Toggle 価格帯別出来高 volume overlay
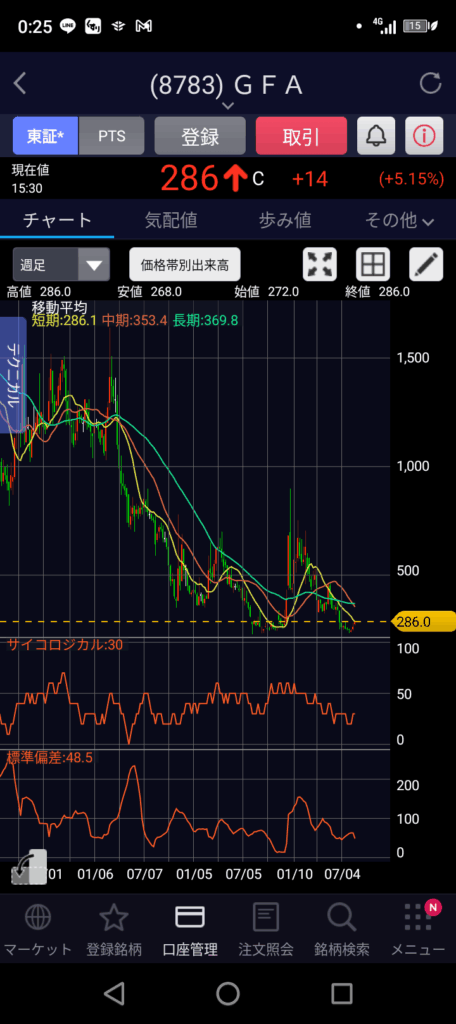 185,264
